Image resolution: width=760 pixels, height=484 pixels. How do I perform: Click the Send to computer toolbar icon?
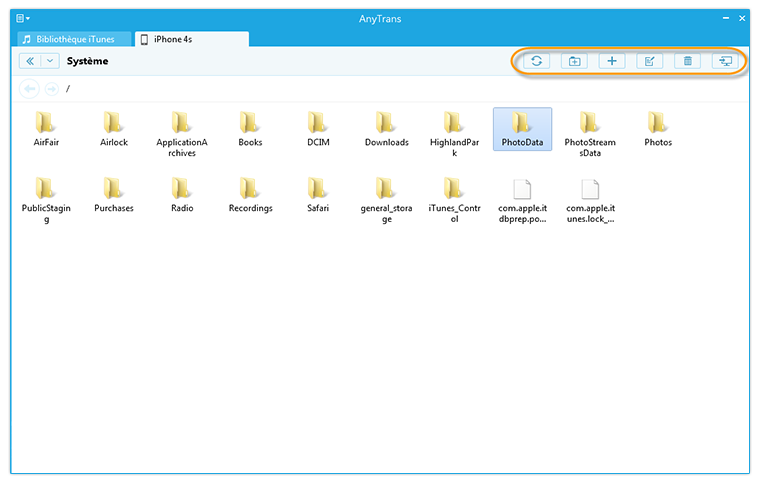(725, 61)
